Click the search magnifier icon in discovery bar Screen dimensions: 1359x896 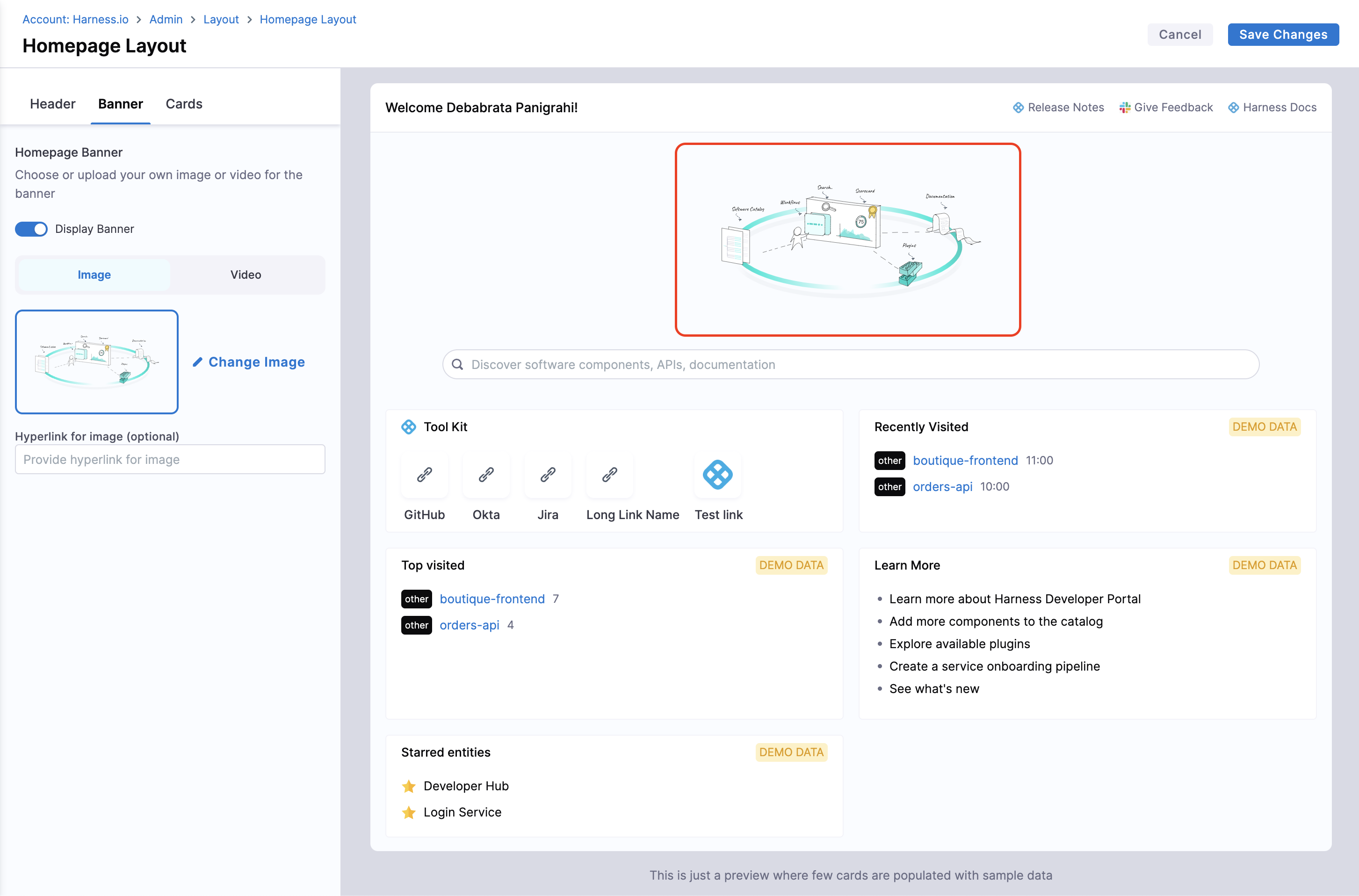[x=457, y=365]
